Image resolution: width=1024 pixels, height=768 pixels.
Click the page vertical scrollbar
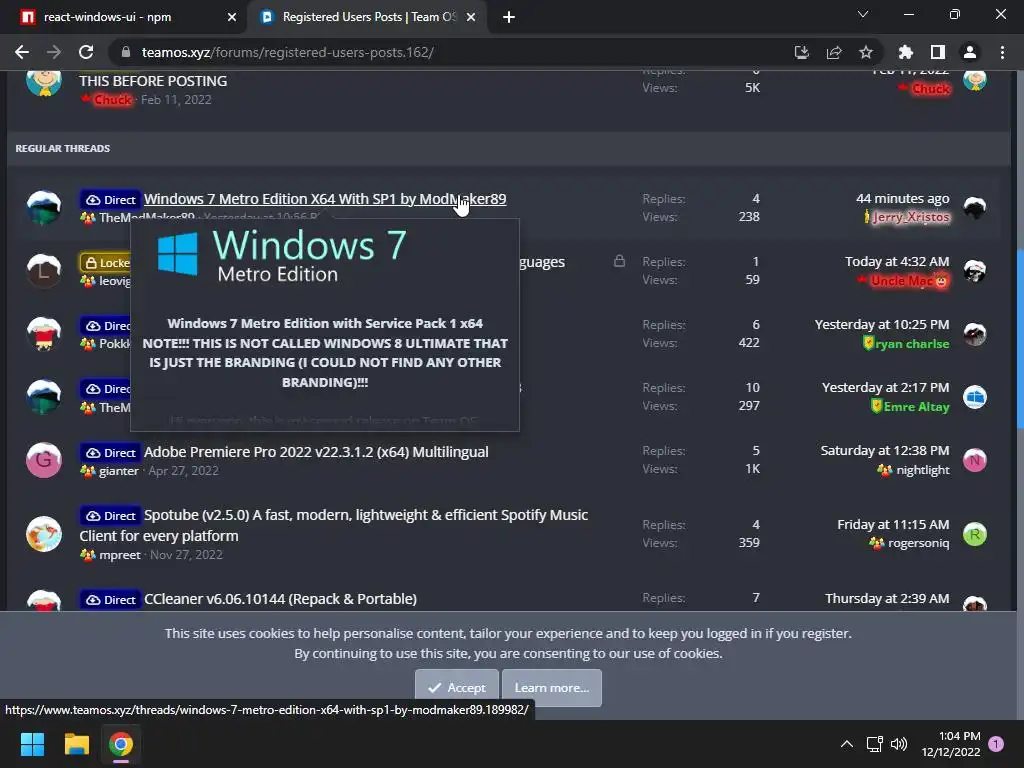click(1019, 338)
